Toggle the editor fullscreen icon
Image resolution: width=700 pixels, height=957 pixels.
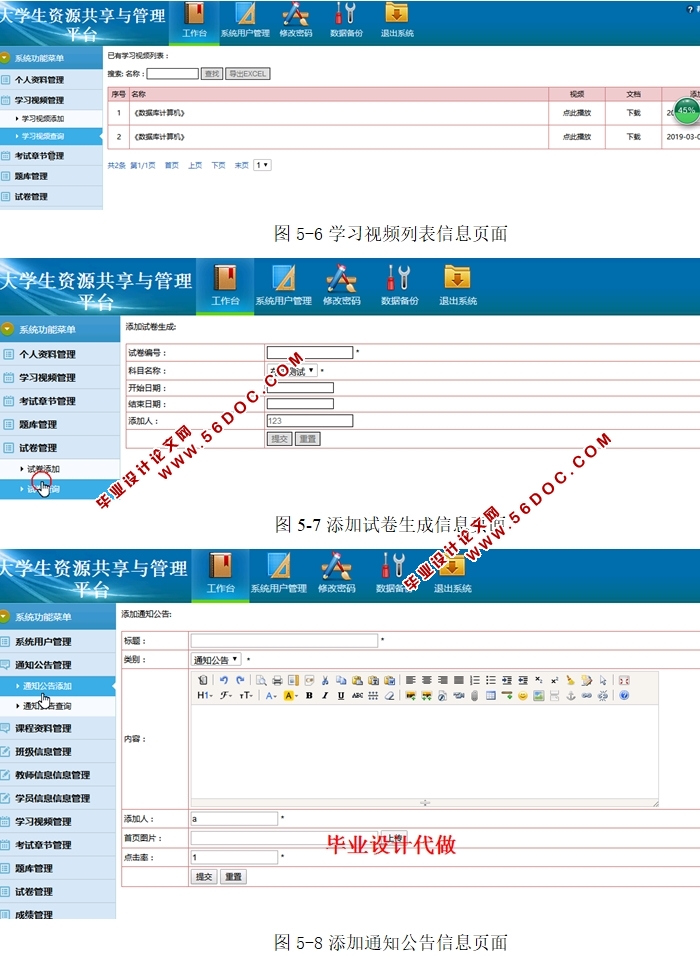tap(624, 680)
